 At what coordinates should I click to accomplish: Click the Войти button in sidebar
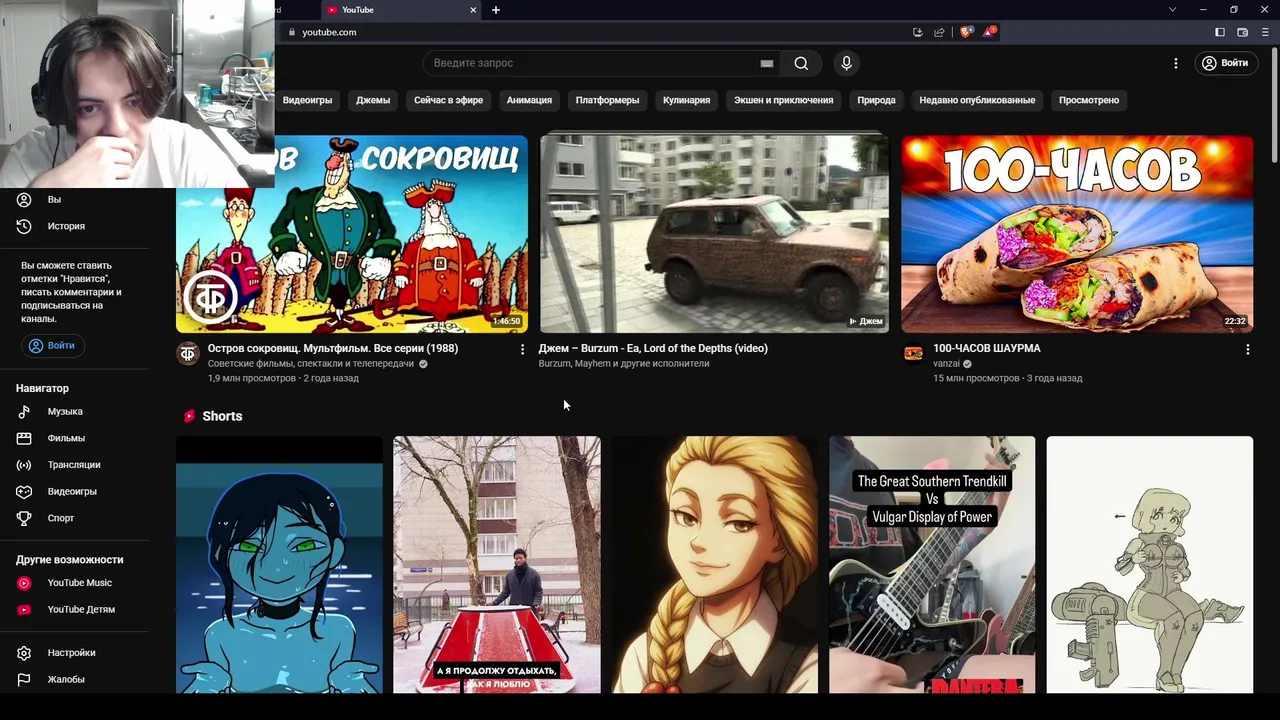(x=52, y=345)
